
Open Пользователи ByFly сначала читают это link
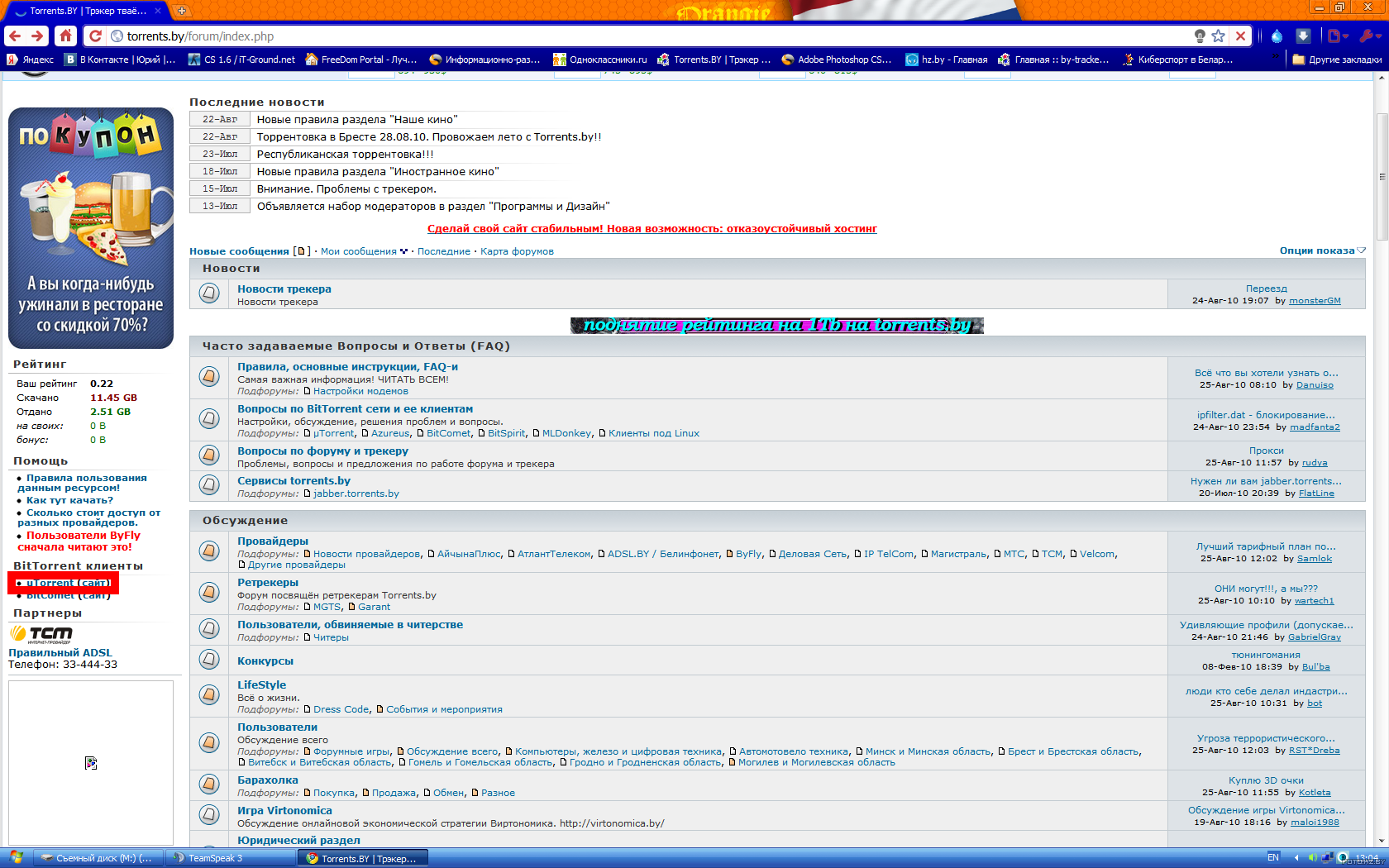point(79,541)
